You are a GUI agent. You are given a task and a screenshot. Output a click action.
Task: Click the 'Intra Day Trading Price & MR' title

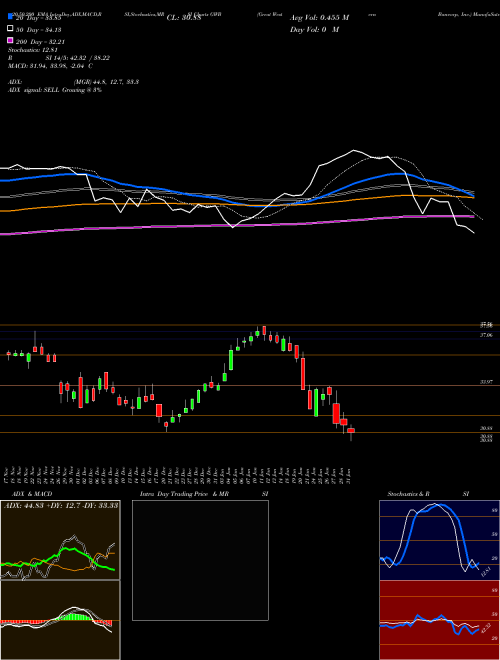[x=184, y=494]
